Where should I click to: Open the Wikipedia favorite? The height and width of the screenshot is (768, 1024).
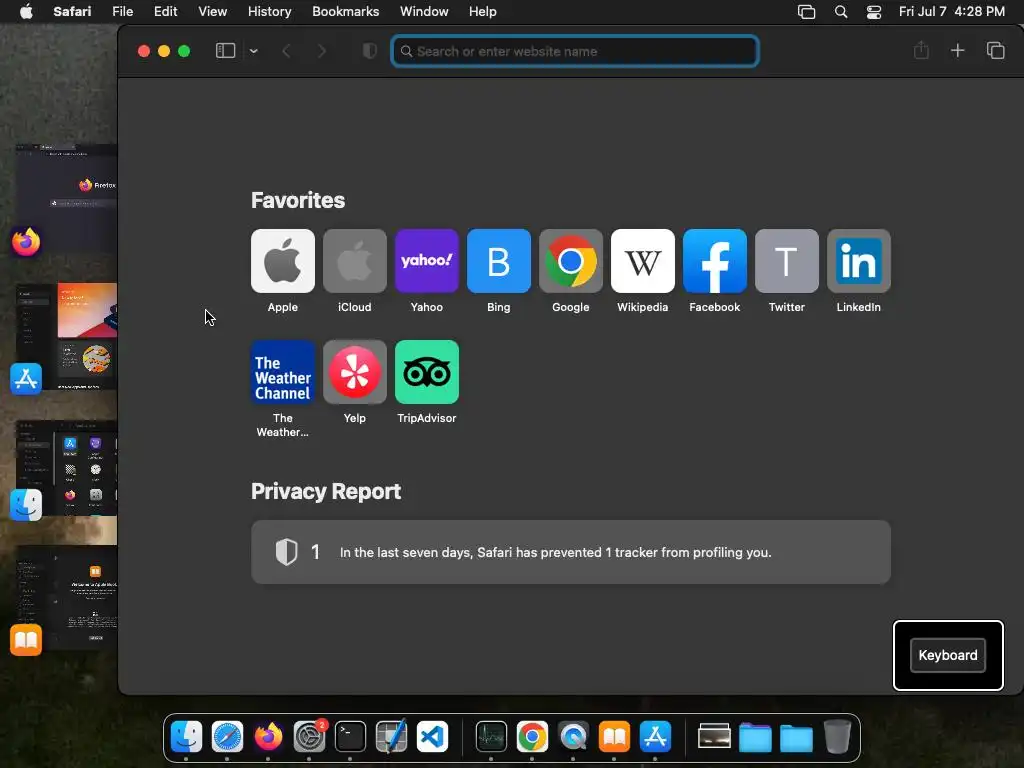coord(643,261)
